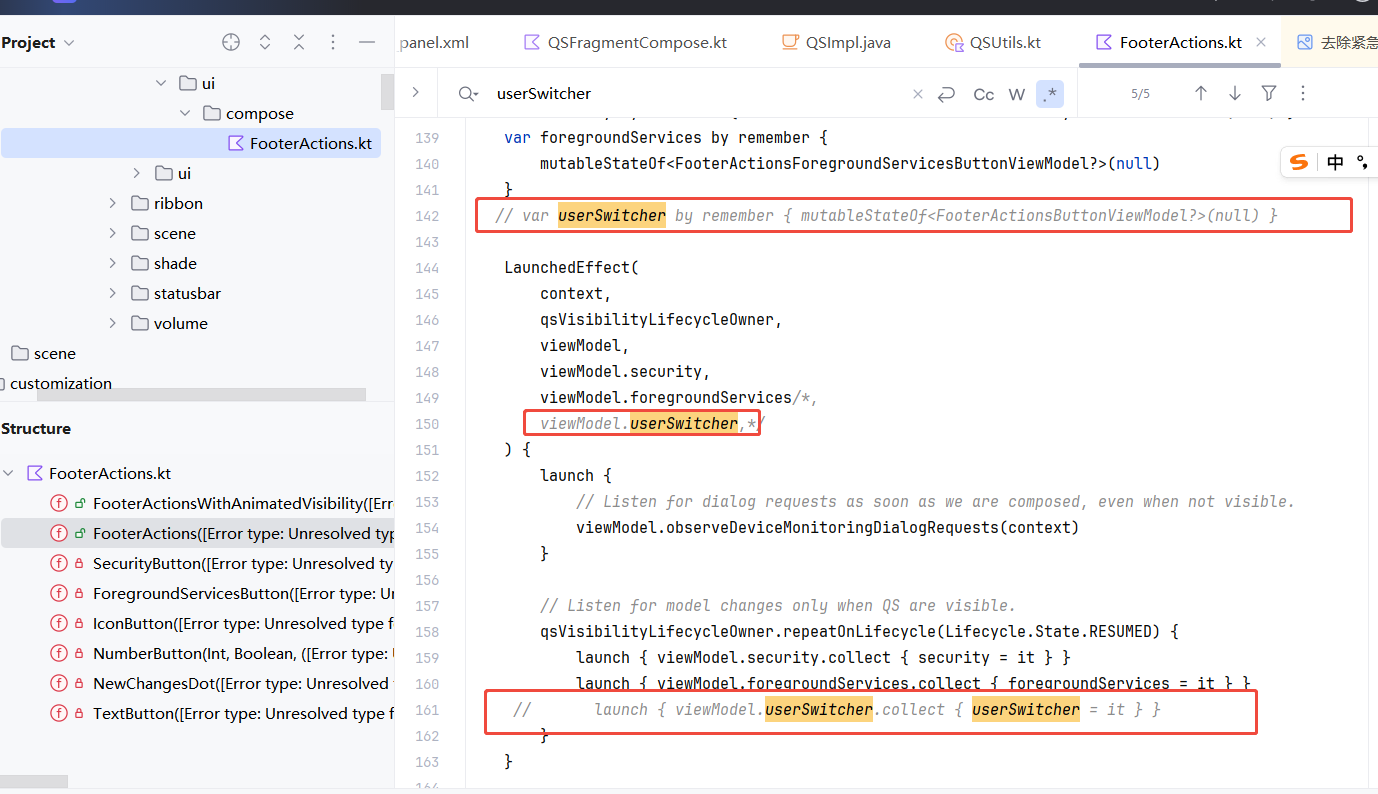Screen dimensions: 1378x794
Task: Collapse all in Project panel
Action: [x=299, y=42]
